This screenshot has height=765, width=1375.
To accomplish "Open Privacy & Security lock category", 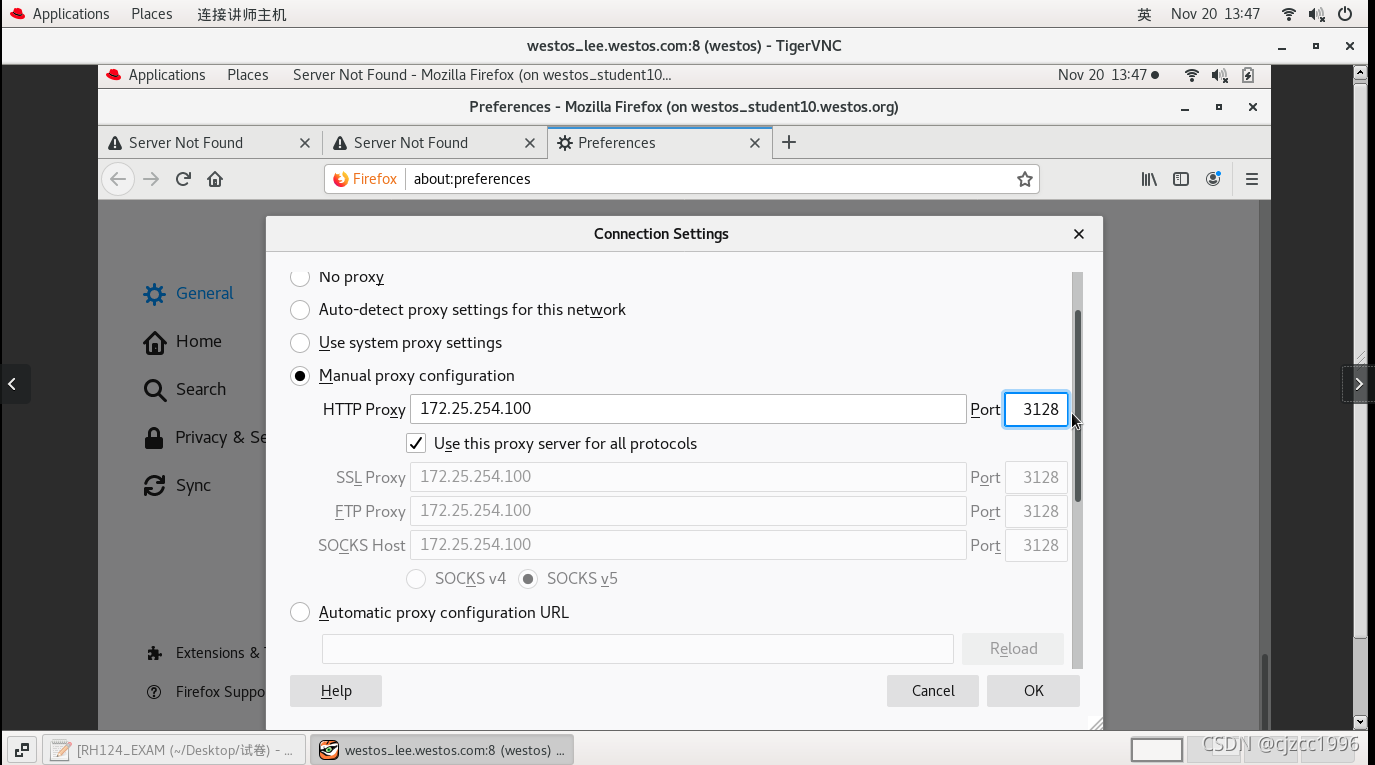I will 154,437.
